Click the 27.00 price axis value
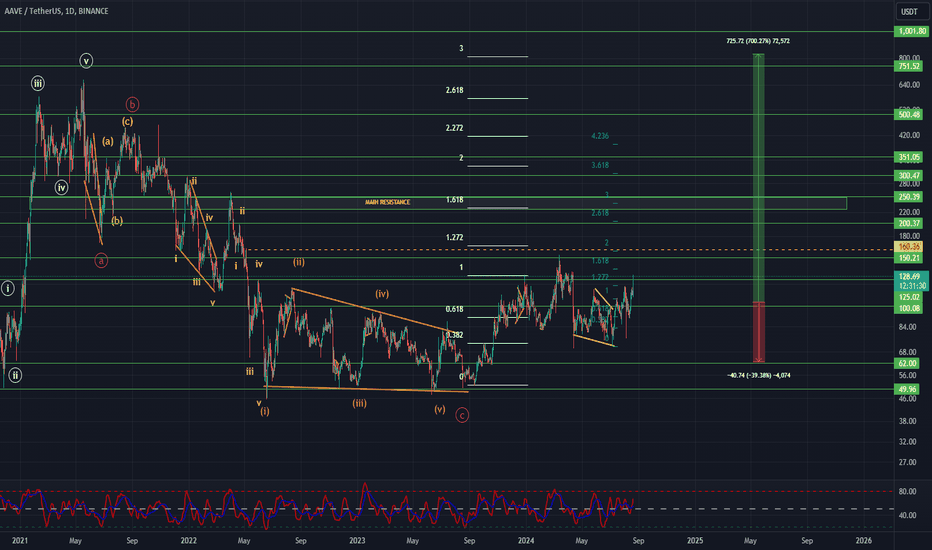This screenshot has height=550, width=932. pos(908,462)
